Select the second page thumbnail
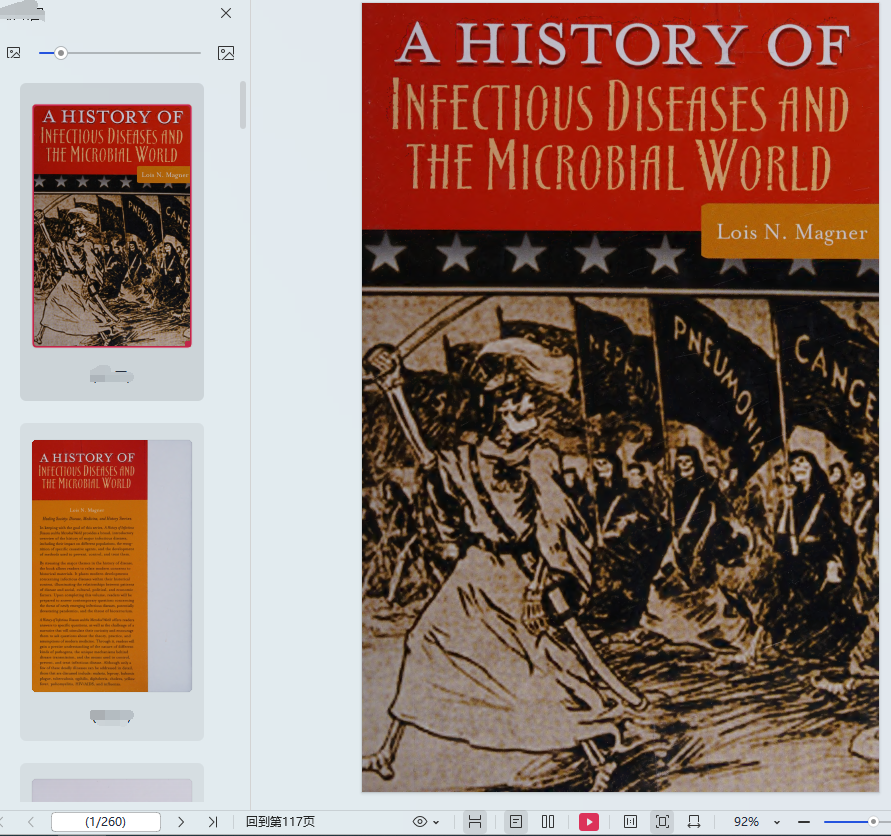Viewport: 891px width, 836px height. pos(112,565)
